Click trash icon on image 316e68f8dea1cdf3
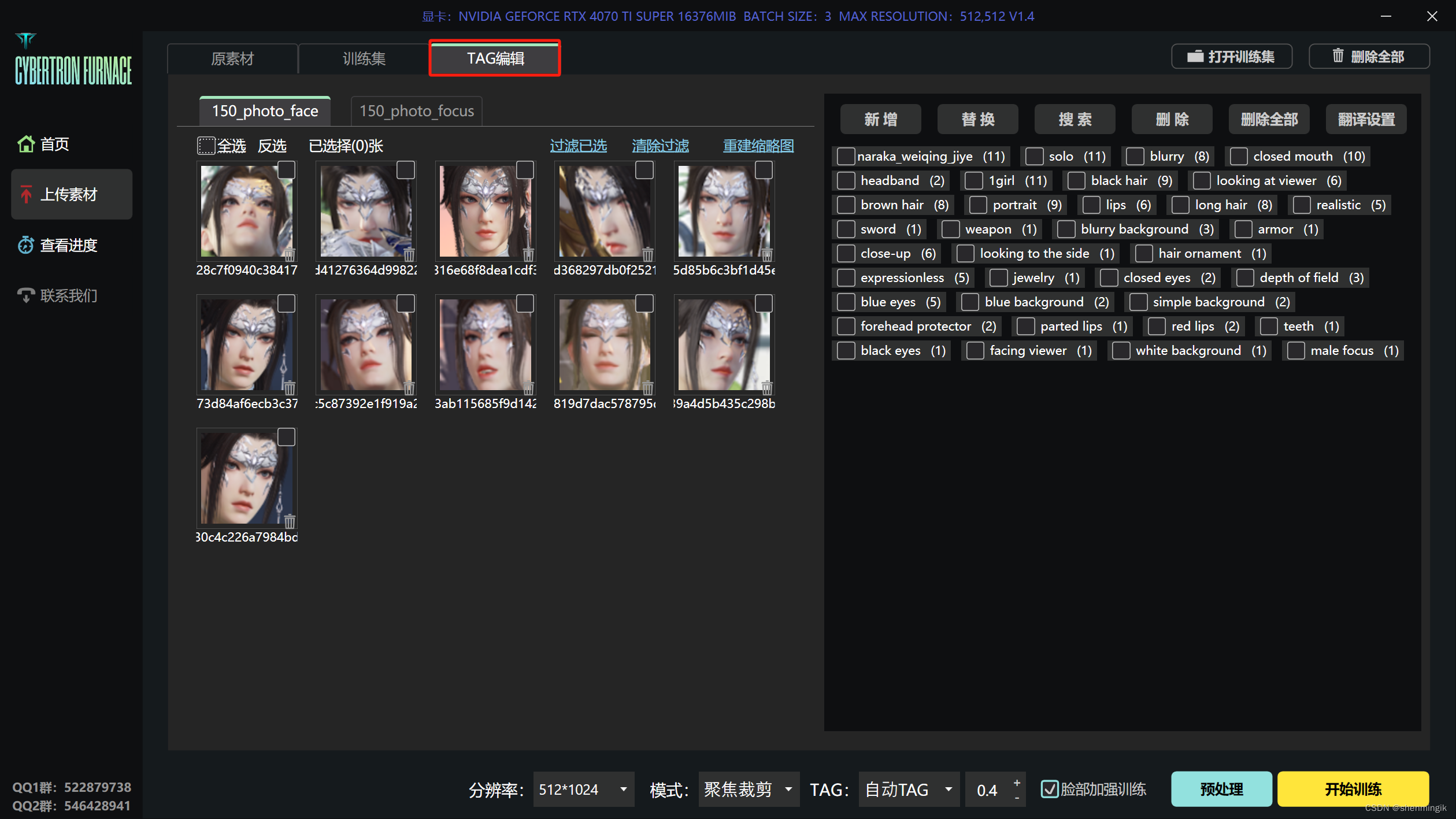1456x819 pixels. 528,254
